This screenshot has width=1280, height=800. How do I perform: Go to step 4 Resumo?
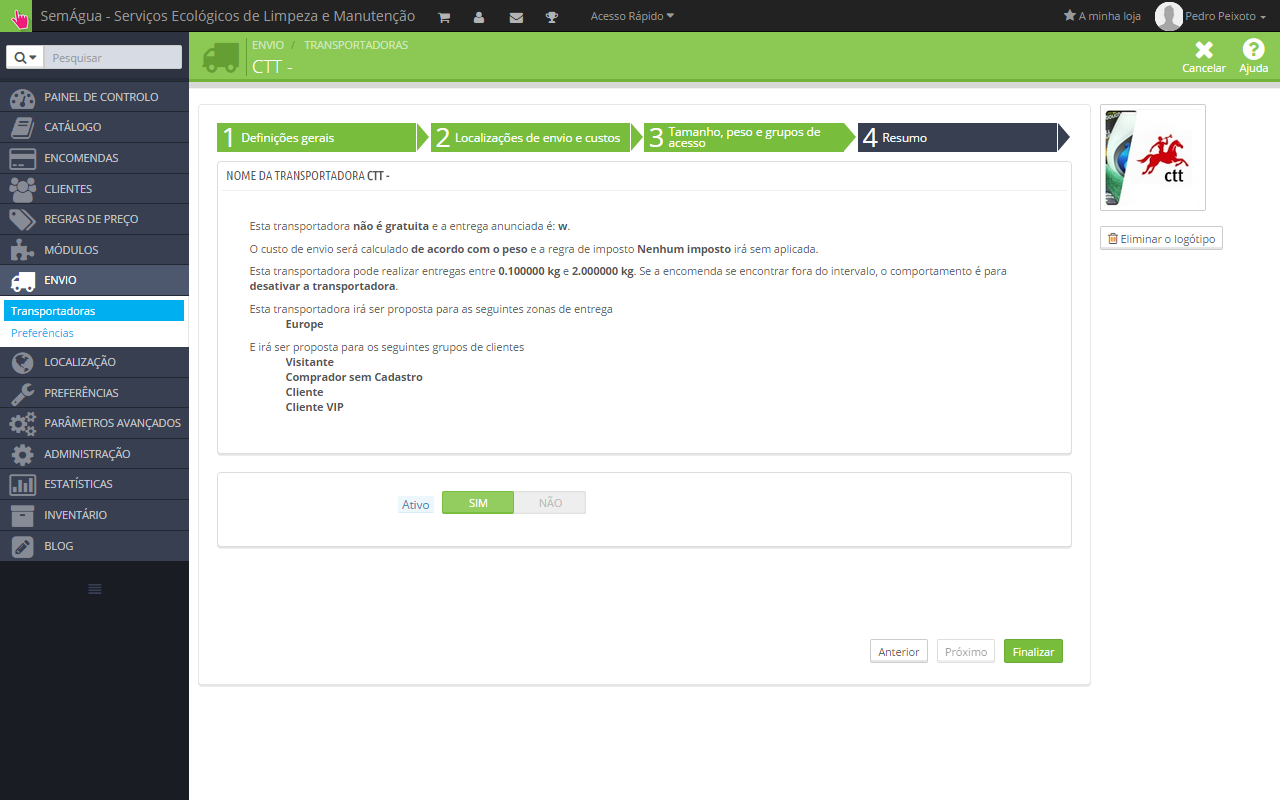click(x=957, y=138)
